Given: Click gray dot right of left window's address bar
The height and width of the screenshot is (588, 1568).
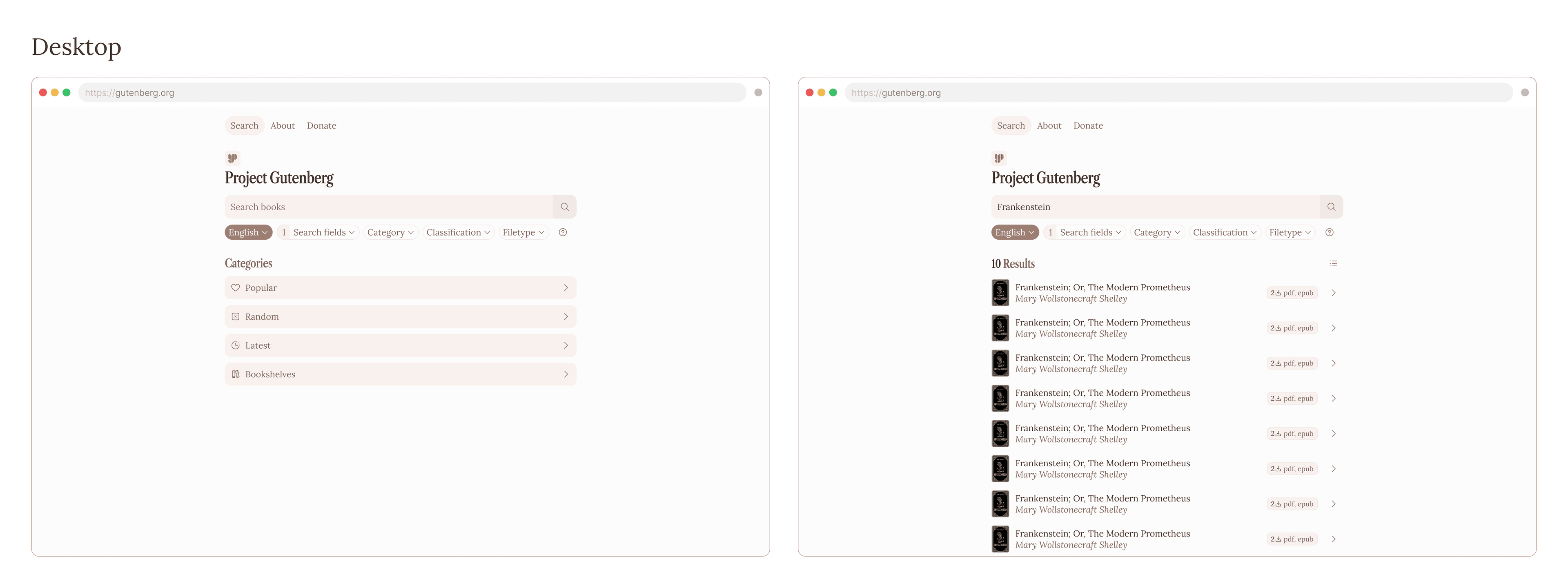Looking at the screenshot, I should coord(758,93).
